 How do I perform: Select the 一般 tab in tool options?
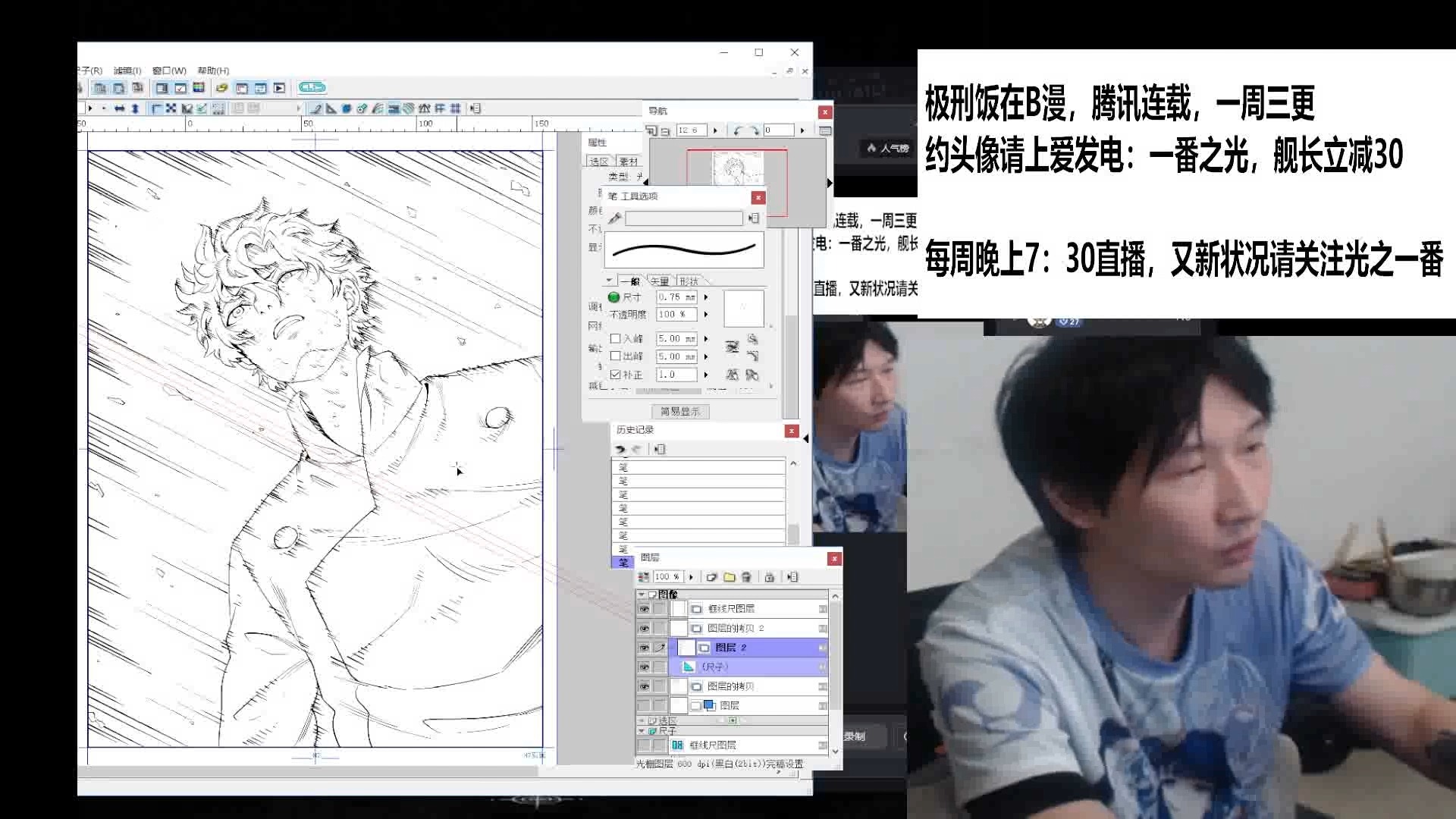point(629,281)
